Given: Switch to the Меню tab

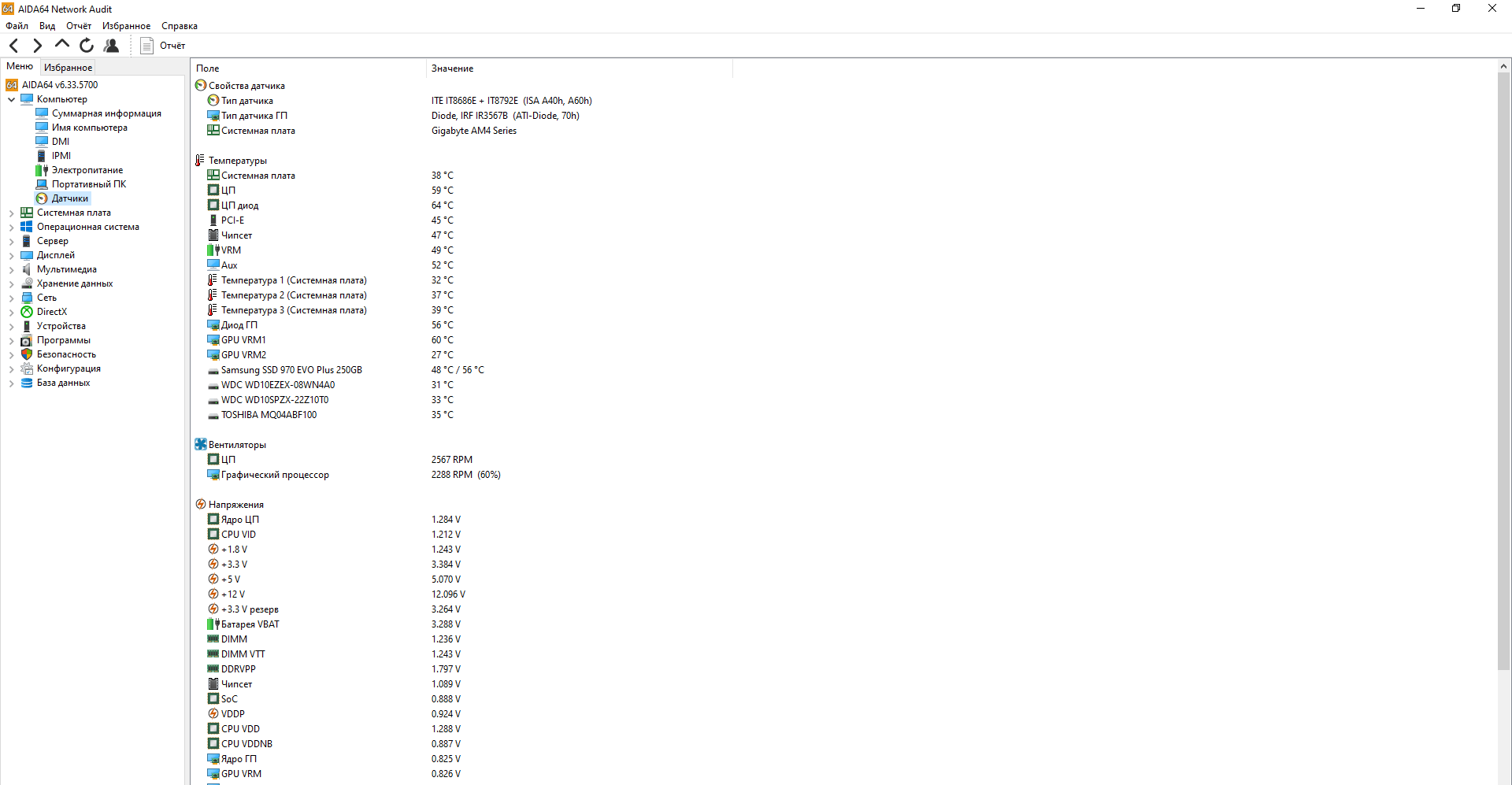Looking at the screenshot, I should 20,67.
